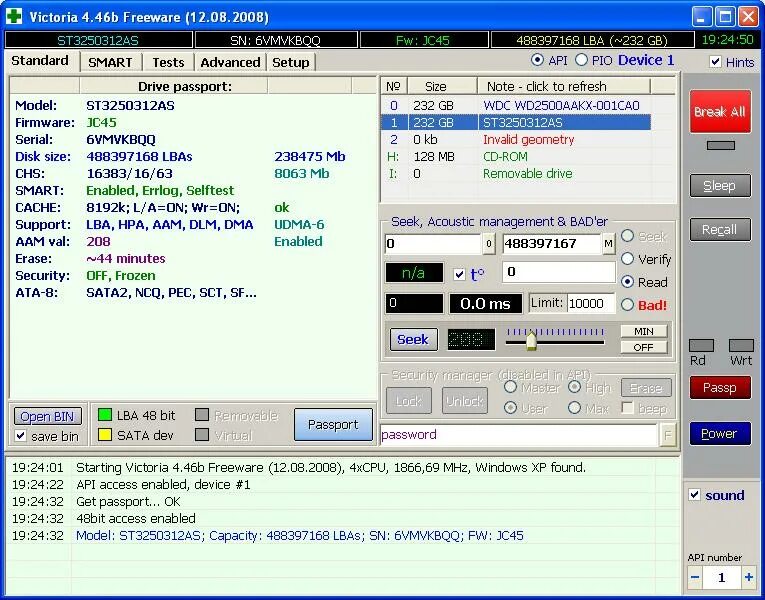Select the H: CD-ROM row
The height and width of the screenshot is (600, 765).
[516, 157]
